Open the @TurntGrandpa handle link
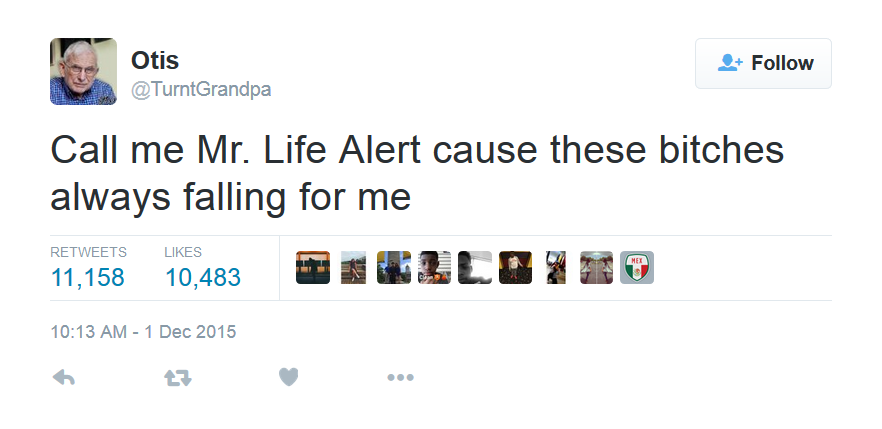The image size is (882, 429). point(201,89)
